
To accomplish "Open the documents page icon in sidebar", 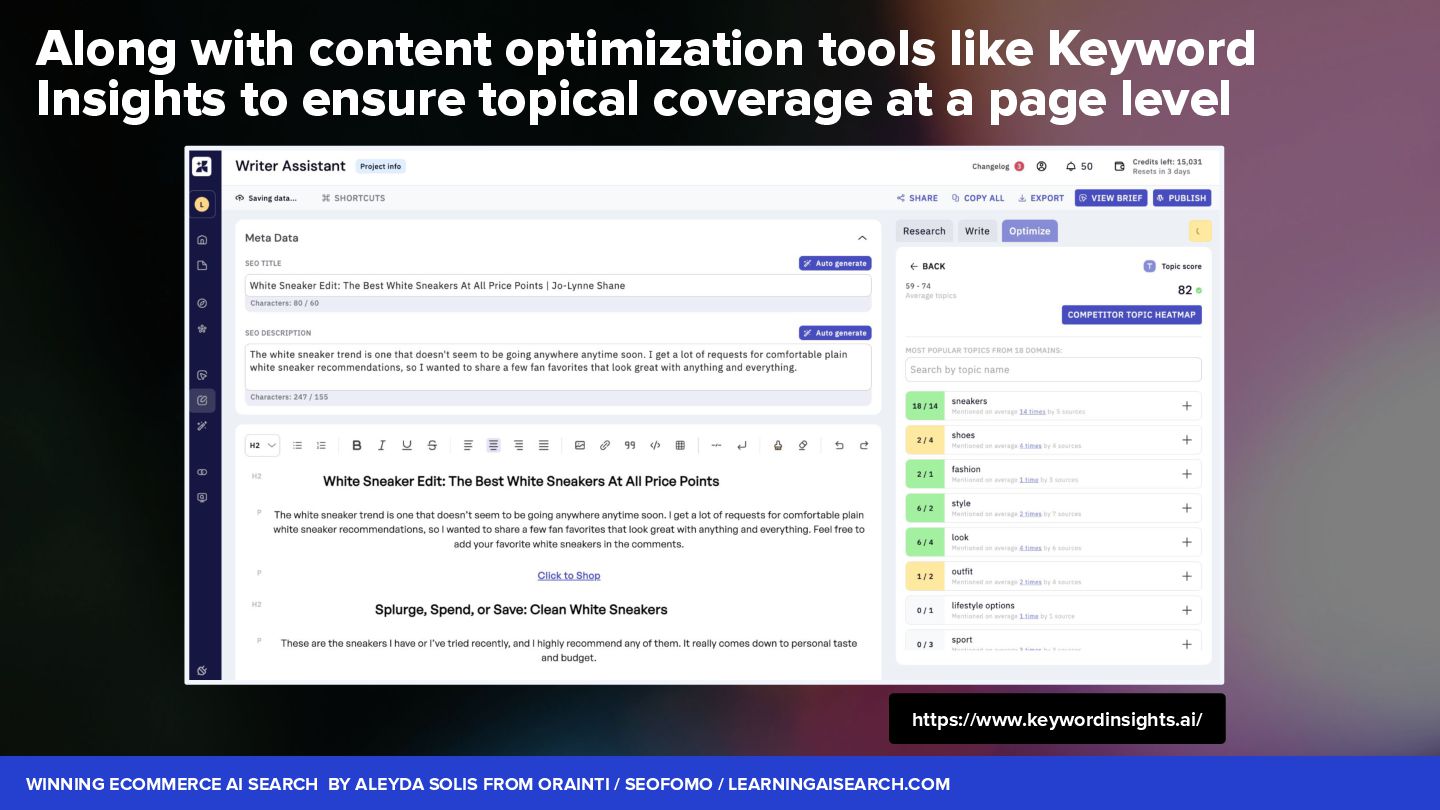I will [202, 265].
